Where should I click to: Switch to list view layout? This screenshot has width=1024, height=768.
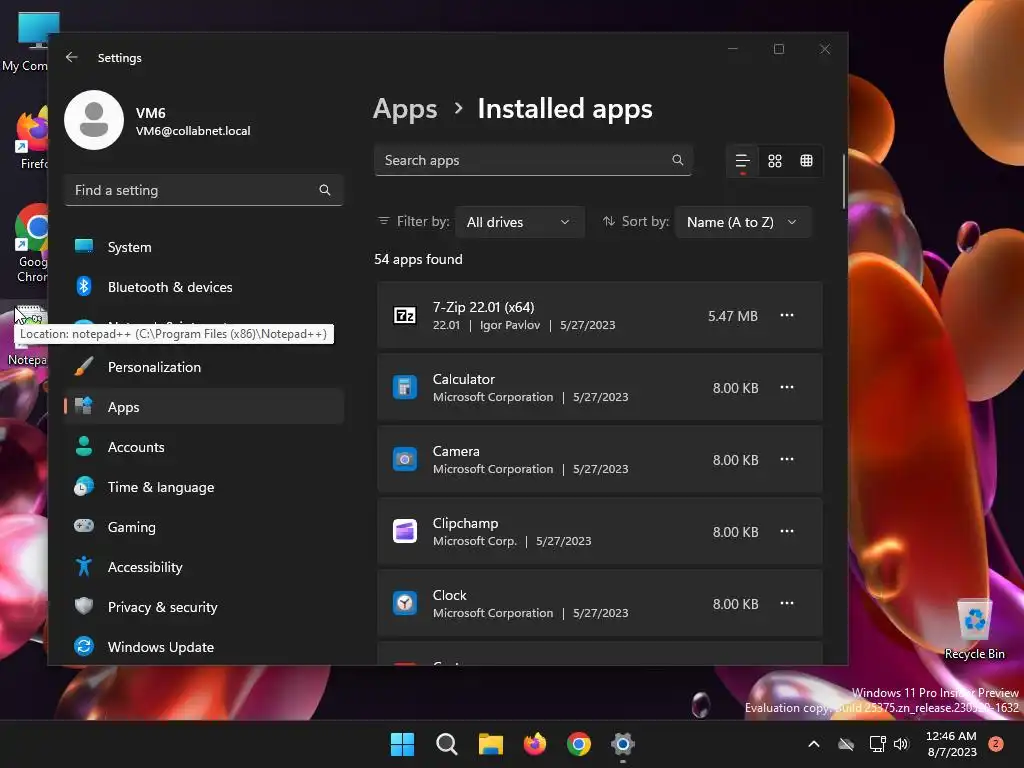(743, 161)
